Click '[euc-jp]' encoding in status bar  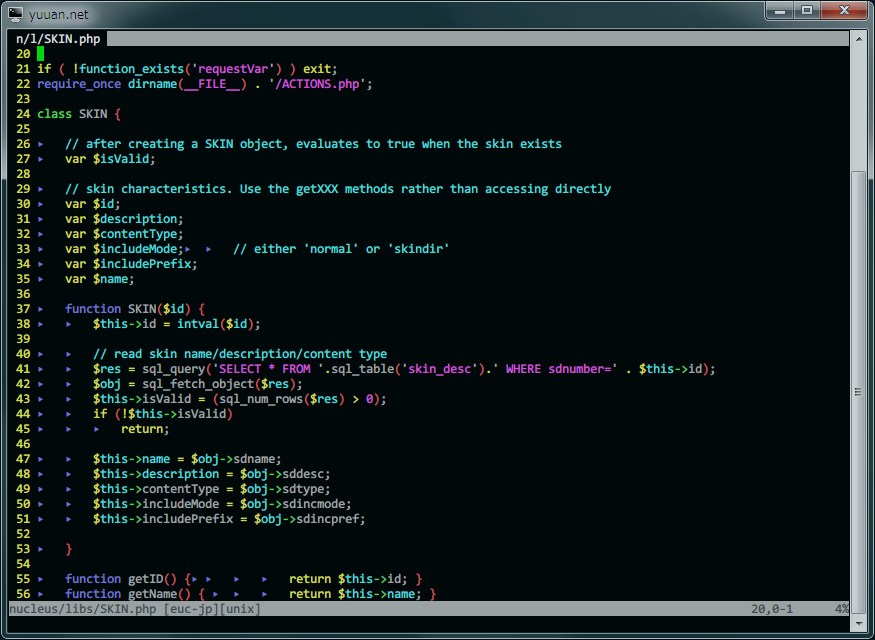click(191, 609)
